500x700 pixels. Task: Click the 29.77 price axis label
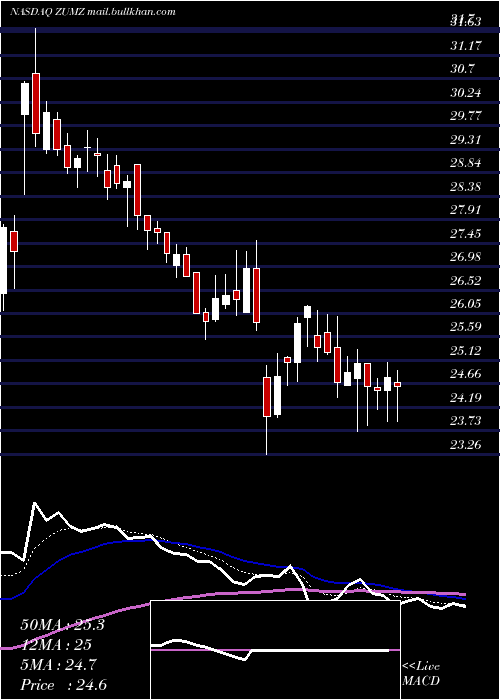[466, 116]
